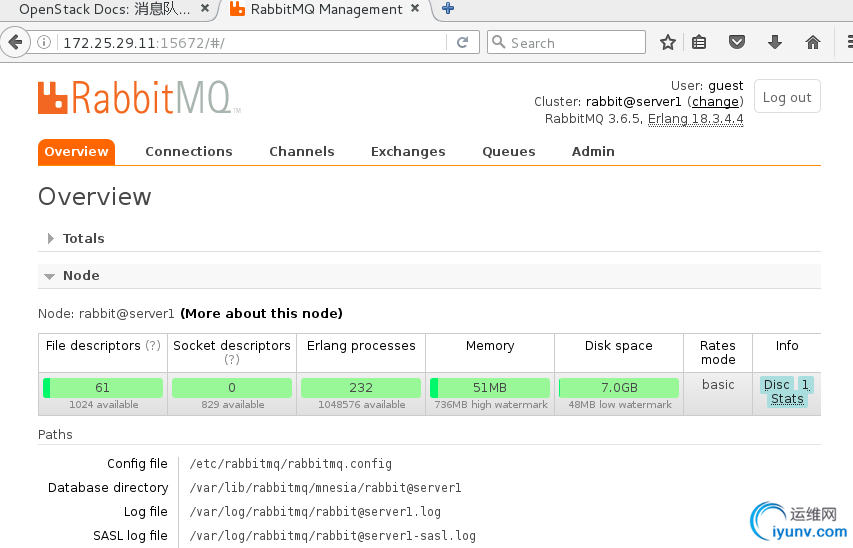Click the Disc info badge
This screenshot has height=548, width=853.
[776, 385]
